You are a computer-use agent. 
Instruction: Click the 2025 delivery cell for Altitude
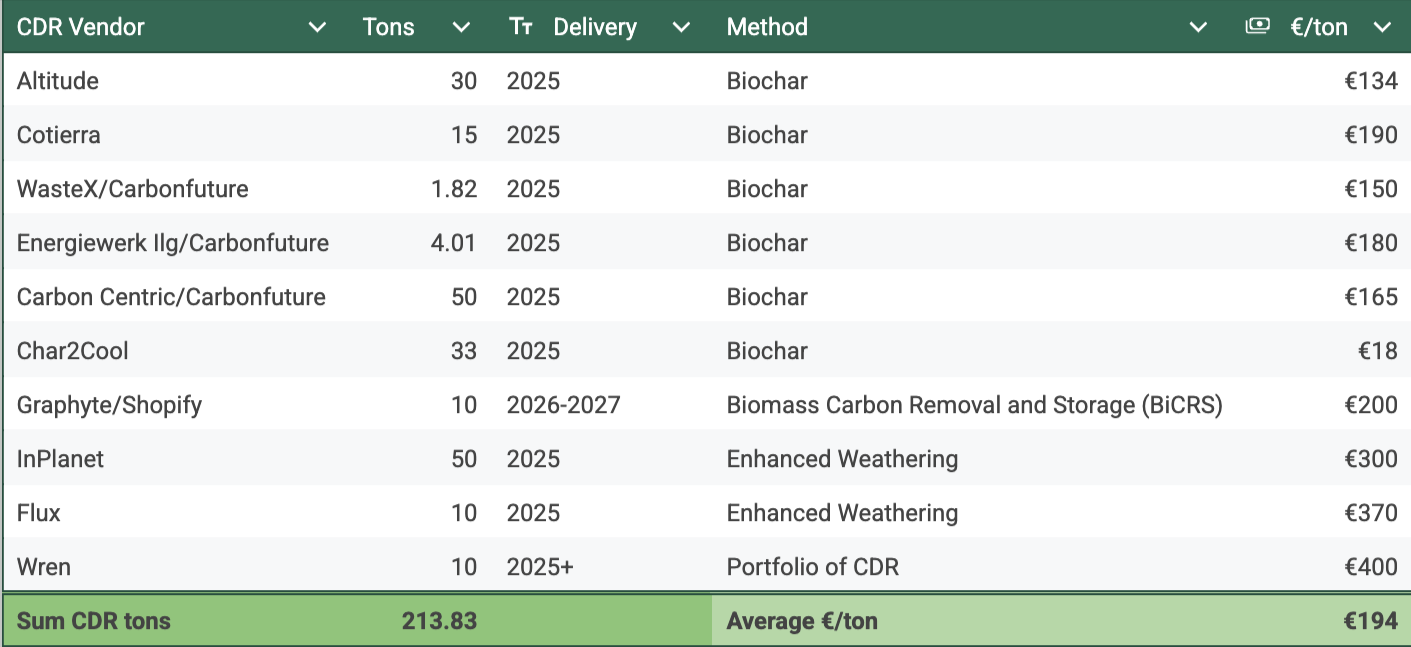tap(533, 81)
